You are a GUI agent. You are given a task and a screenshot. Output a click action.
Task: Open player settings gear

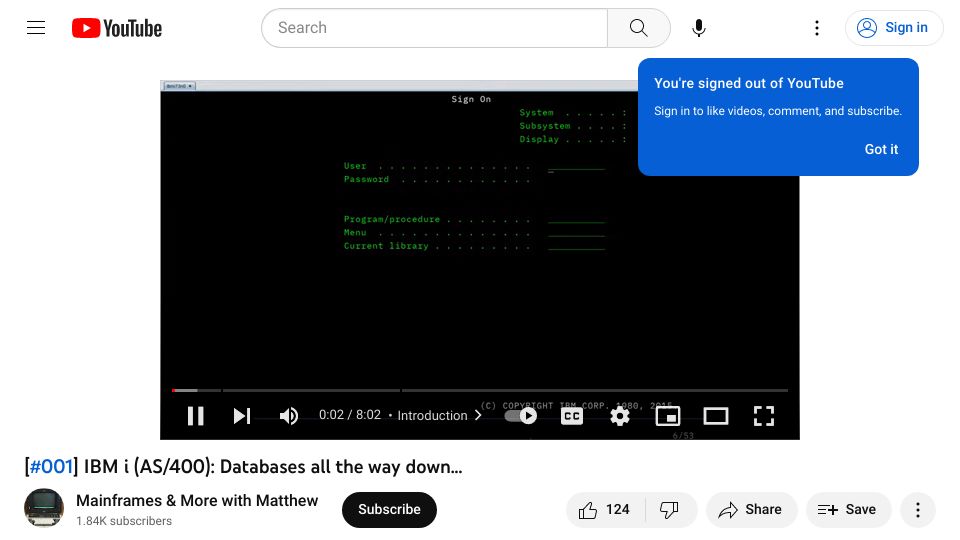620,416
